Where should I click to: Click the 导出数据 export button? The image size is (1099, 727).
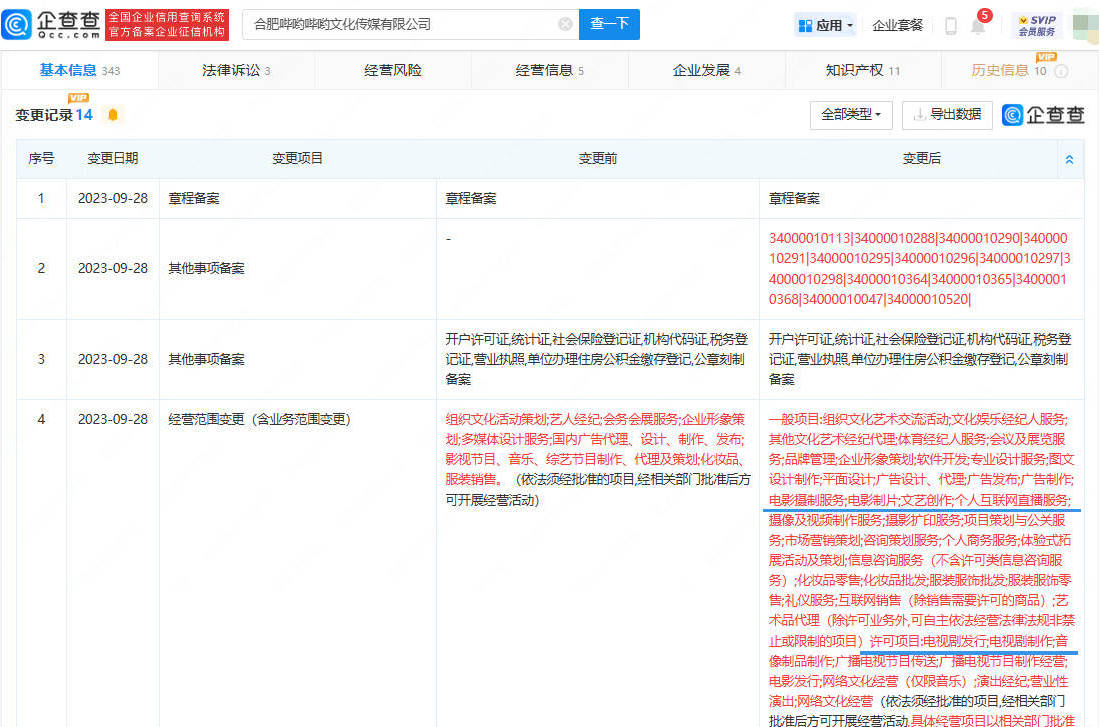pos(947,115)
